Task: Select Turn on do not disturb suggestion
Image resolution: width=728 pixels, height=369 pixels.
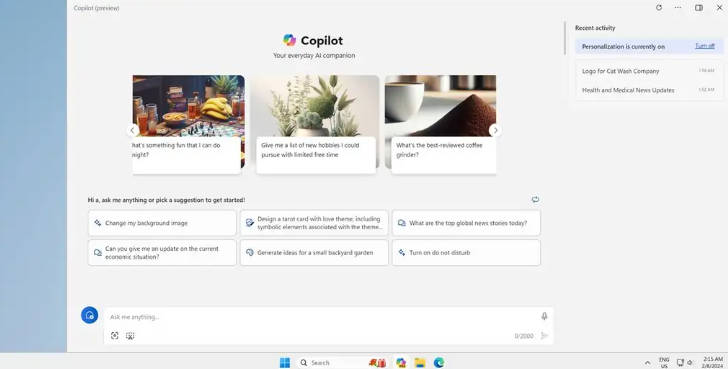Action: pyautogui.click(x=466, y=252)
